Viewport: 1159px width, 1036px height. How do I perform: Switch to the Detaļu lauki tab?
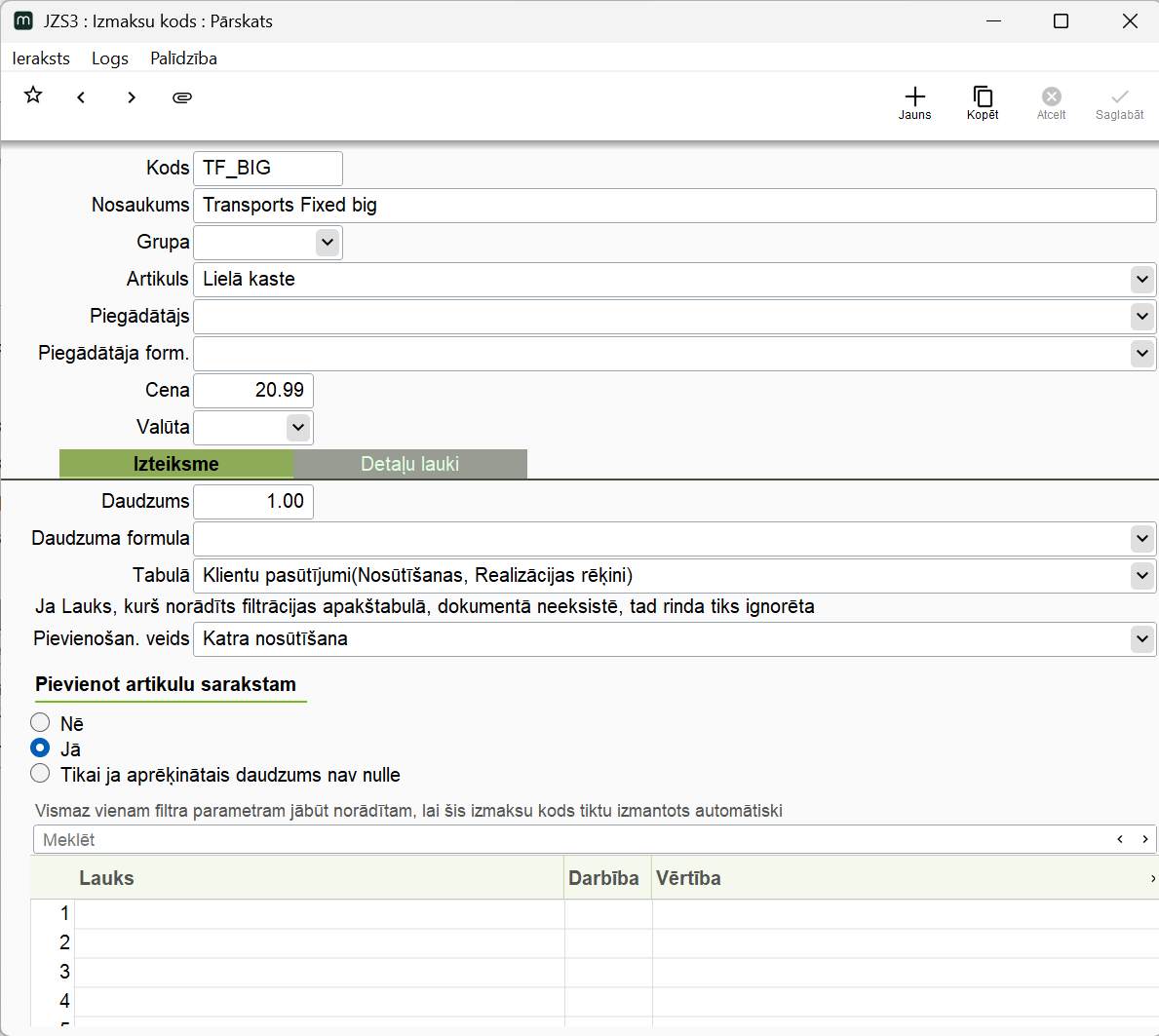[409, 464]
